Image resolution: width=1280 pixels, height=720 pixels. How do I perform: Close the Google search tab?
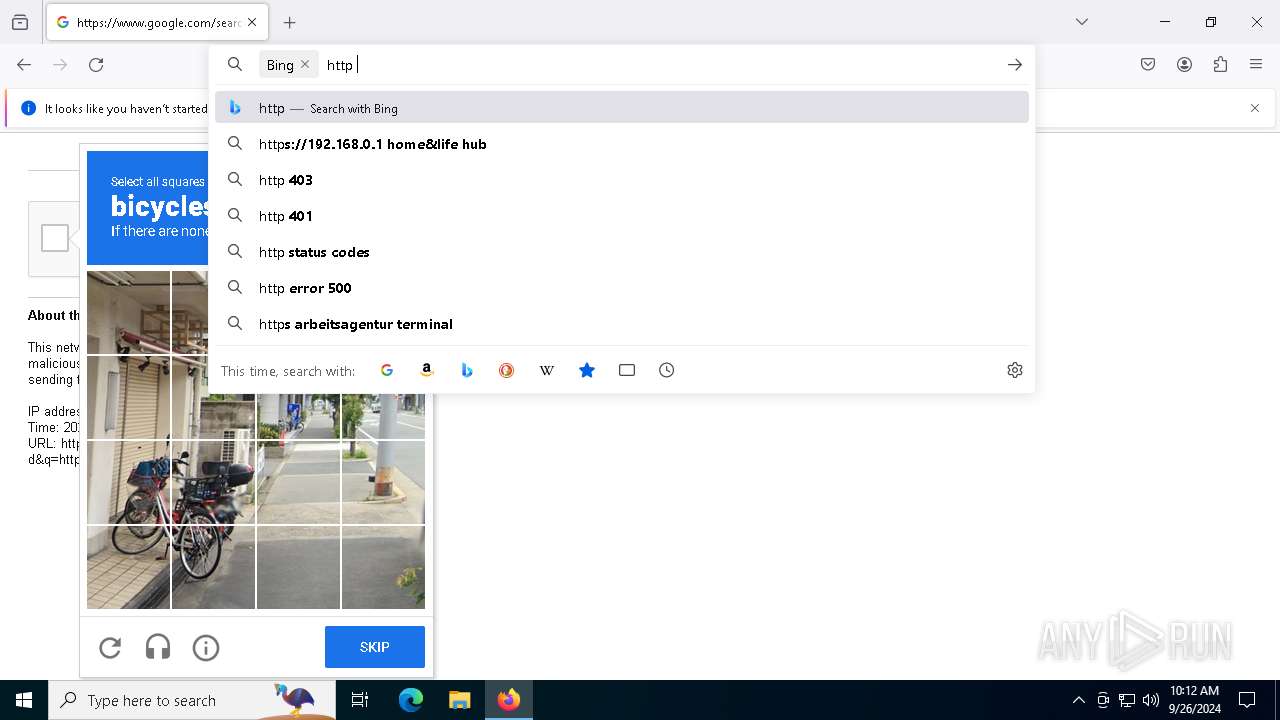pos(252,22)
